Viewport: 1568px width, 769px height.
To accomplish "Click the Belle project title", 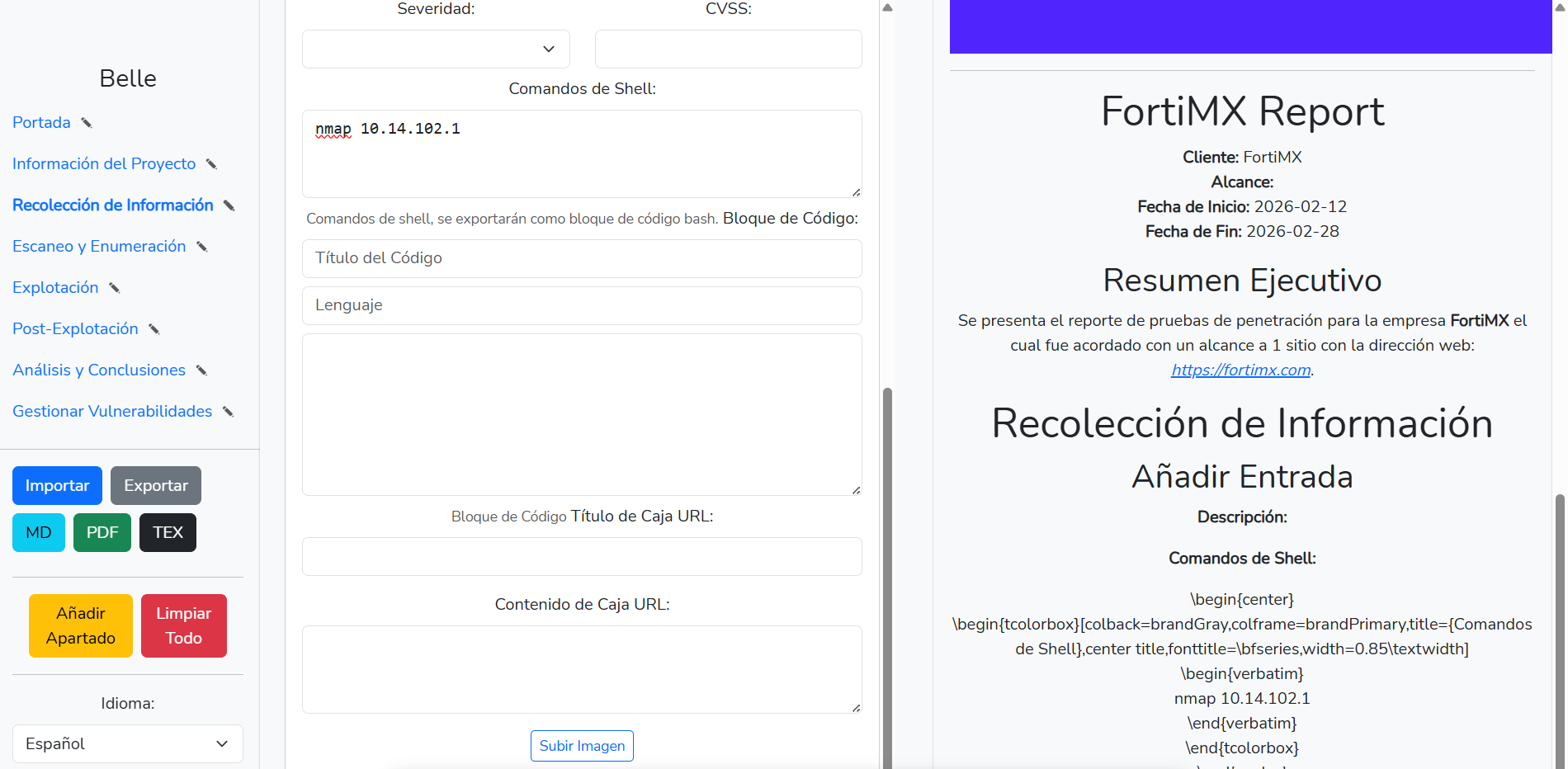I will 128,78.
